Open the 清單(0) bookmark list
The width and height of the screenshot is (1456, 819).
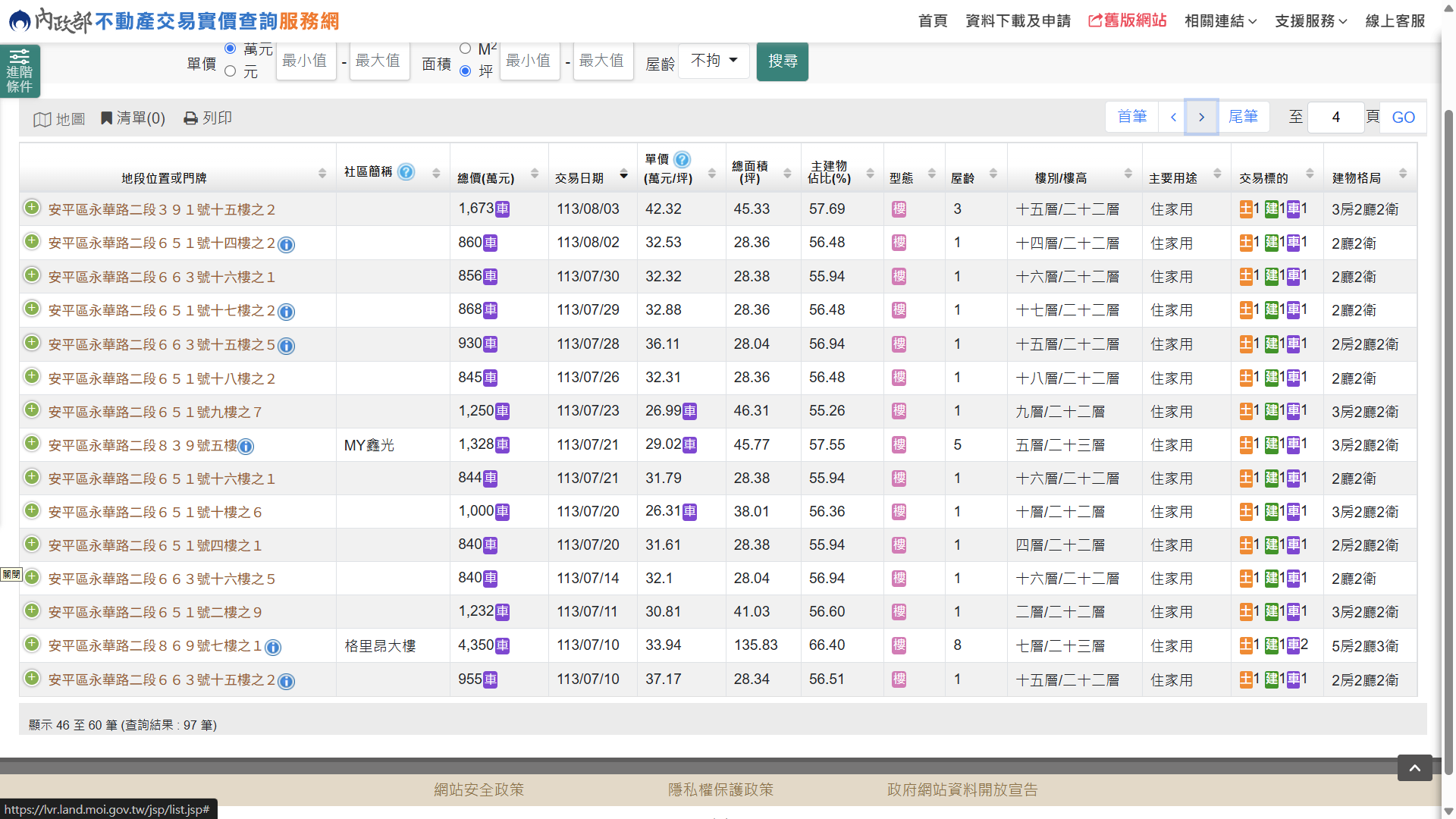coord(133,118)
